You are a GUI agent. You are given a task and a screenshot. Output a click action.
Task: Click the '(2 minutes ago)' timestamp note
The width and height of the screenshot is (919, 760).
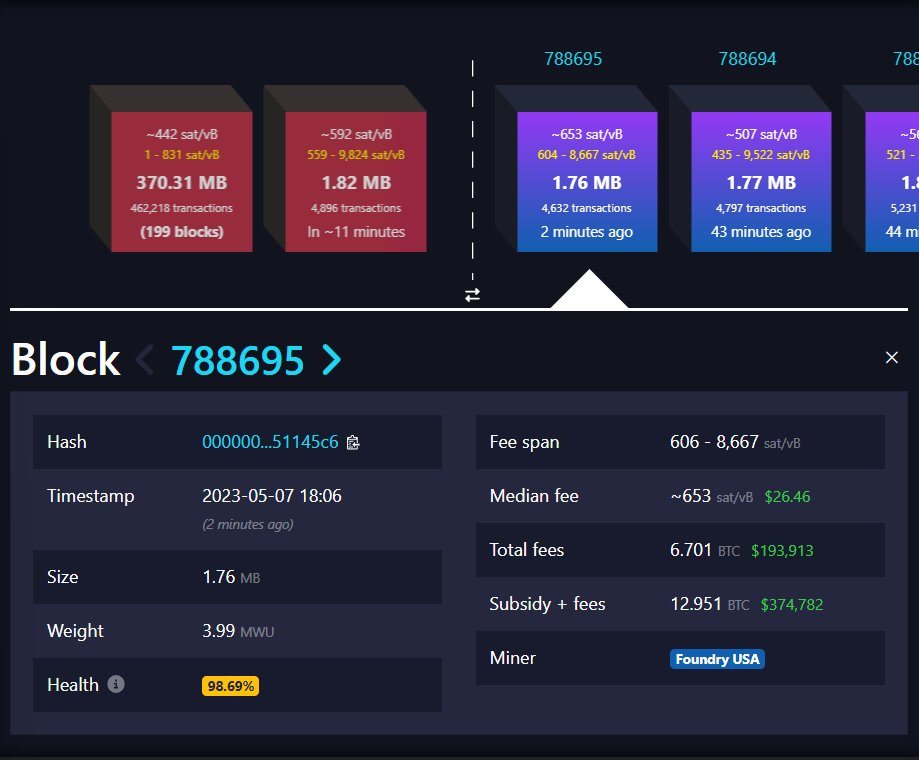248,524
